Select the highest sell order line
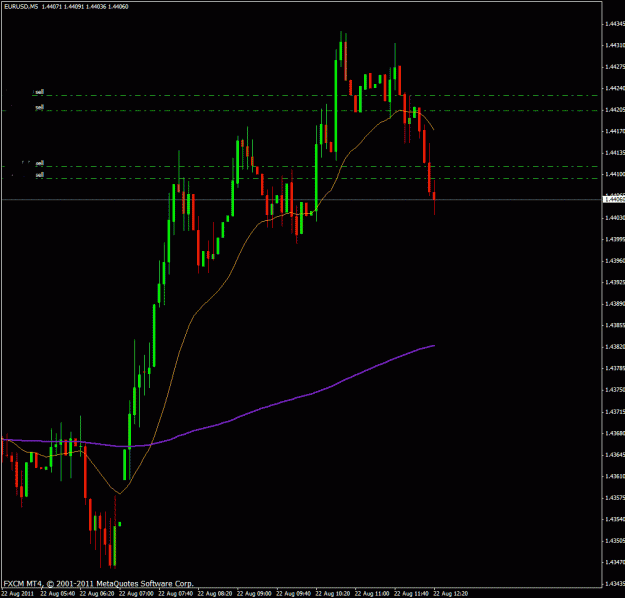This screenshot has width=625, height=598. click(x=315, y=96)
